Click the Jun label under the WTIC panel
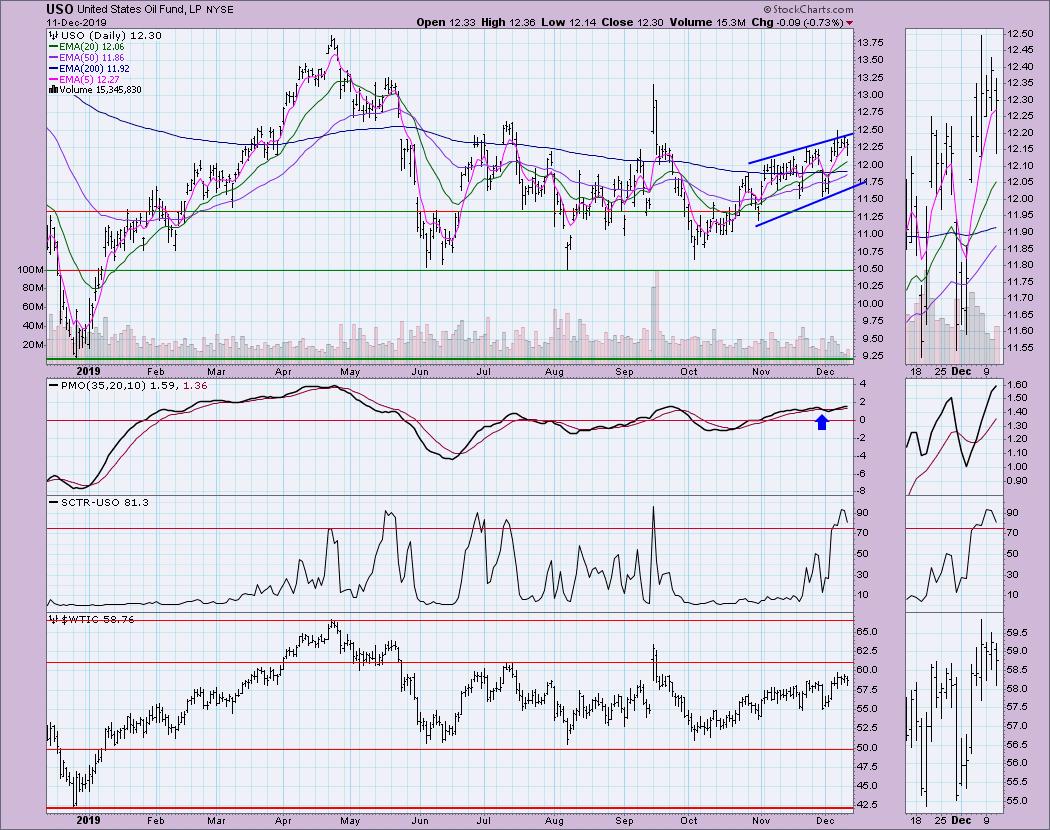 419,821
